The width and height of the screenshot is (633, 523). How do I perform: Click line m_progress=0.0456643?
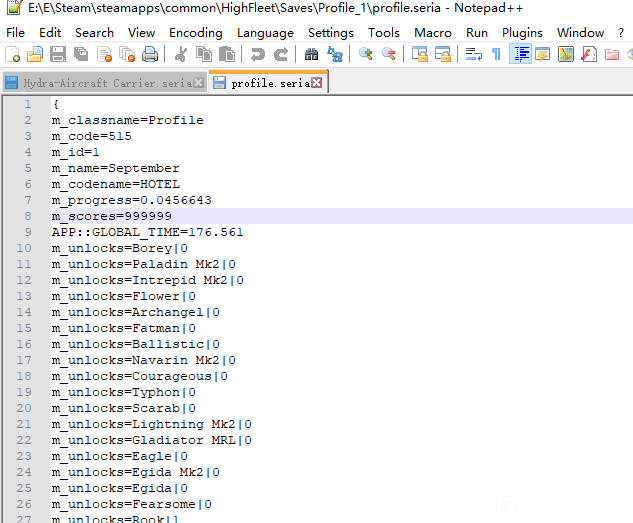coord(132,200)
